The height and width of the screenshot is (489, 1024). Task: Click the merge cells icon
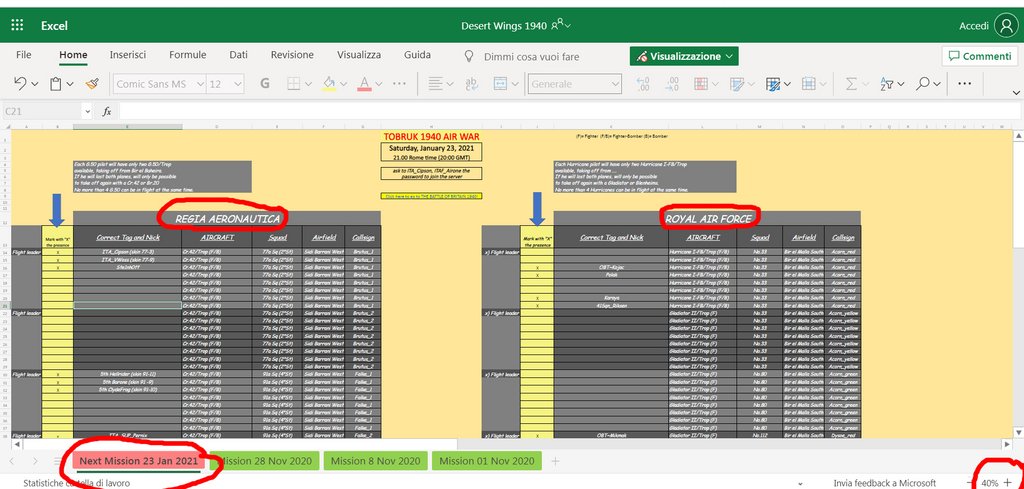500,84
